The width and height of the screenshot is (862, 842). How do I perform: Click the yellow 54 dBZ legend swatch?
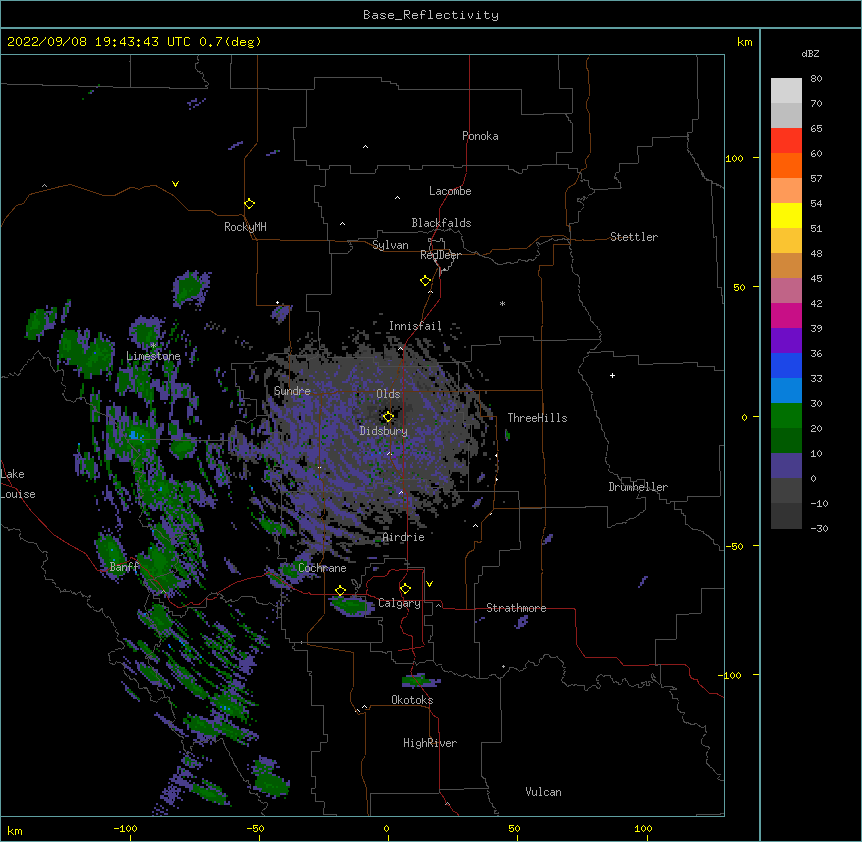[x=786, y=215]
